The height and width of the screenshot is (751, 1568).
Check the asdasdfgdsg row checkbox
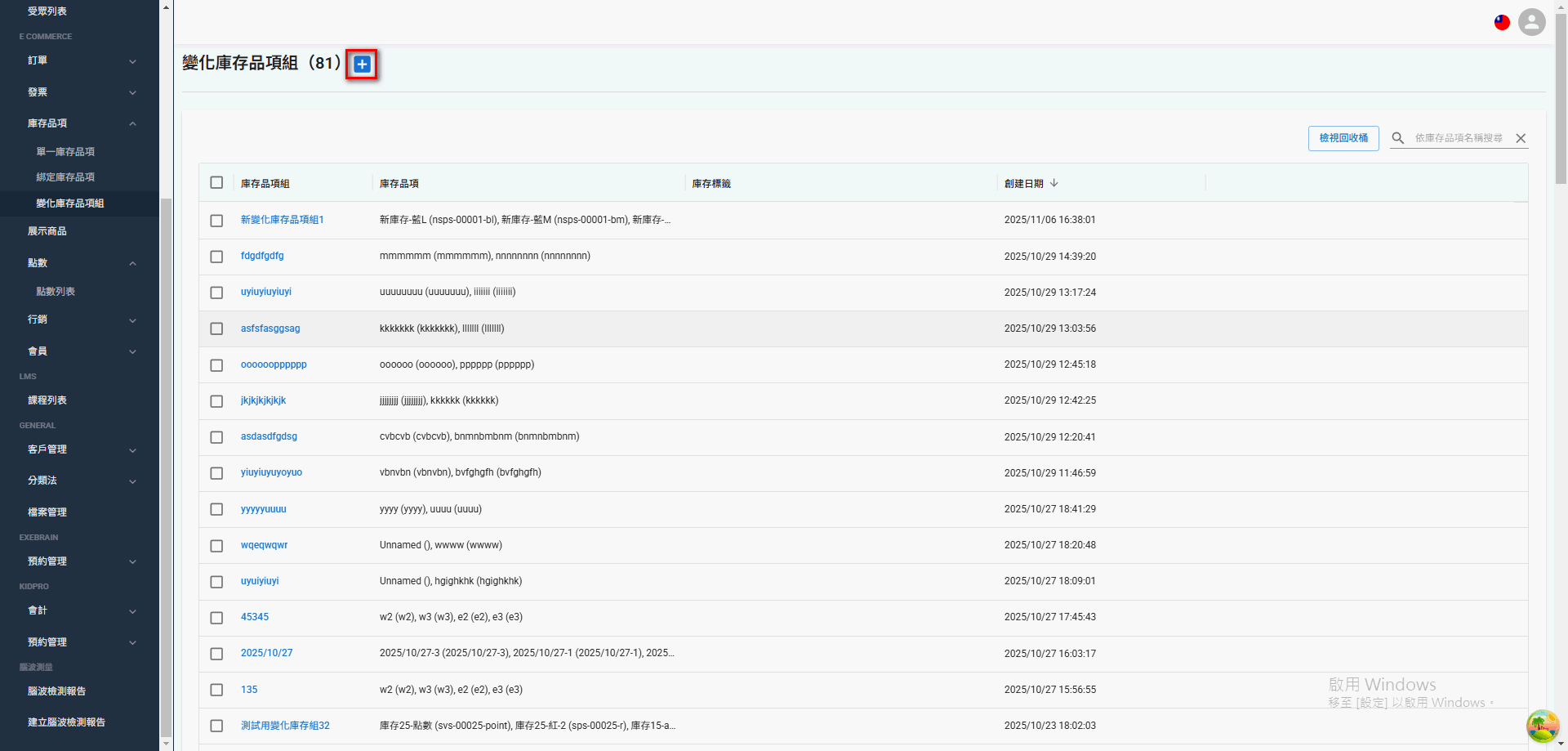(x=216, y=437)
